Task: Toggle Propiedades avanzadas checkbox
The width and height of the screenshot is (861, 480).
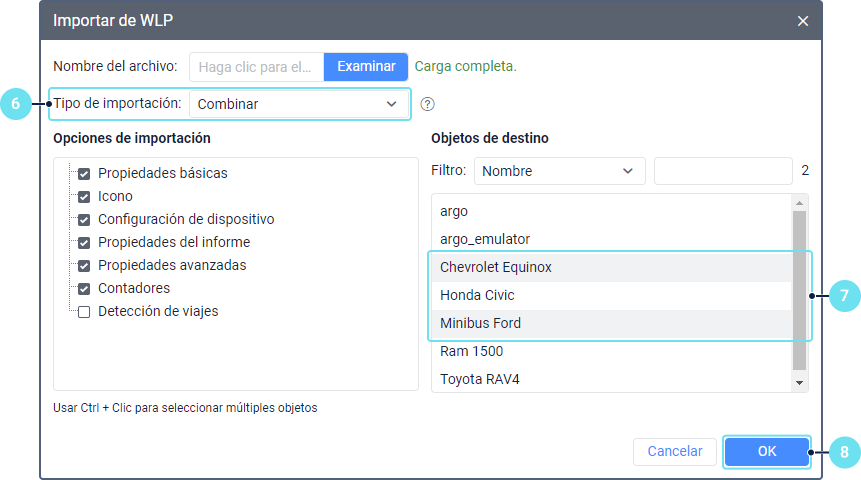Action: pos(84,265)
